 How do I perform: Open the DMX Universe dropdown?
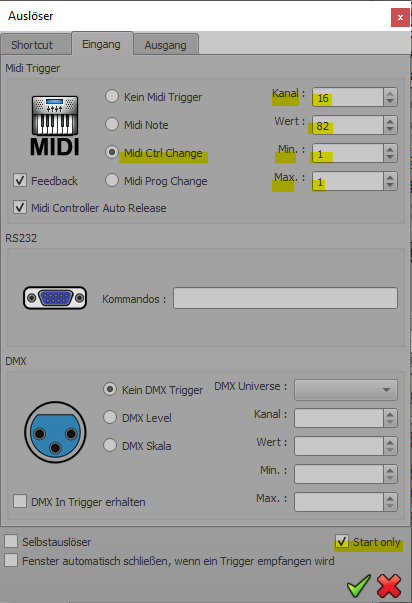click(x=345, y=390)
